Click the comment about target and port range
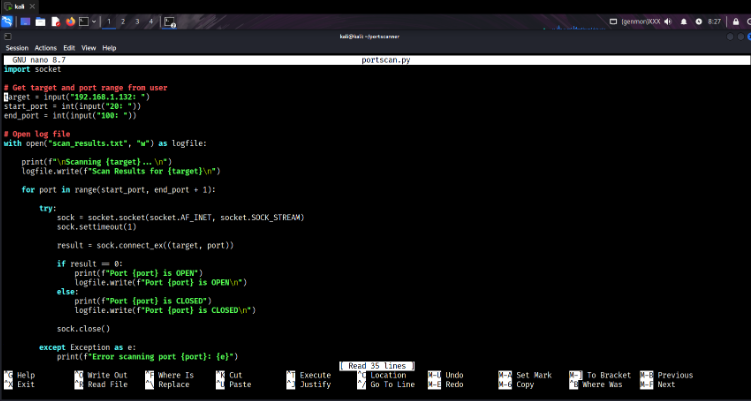This screenshot has width=751, height=401. [x=85, y=88]
